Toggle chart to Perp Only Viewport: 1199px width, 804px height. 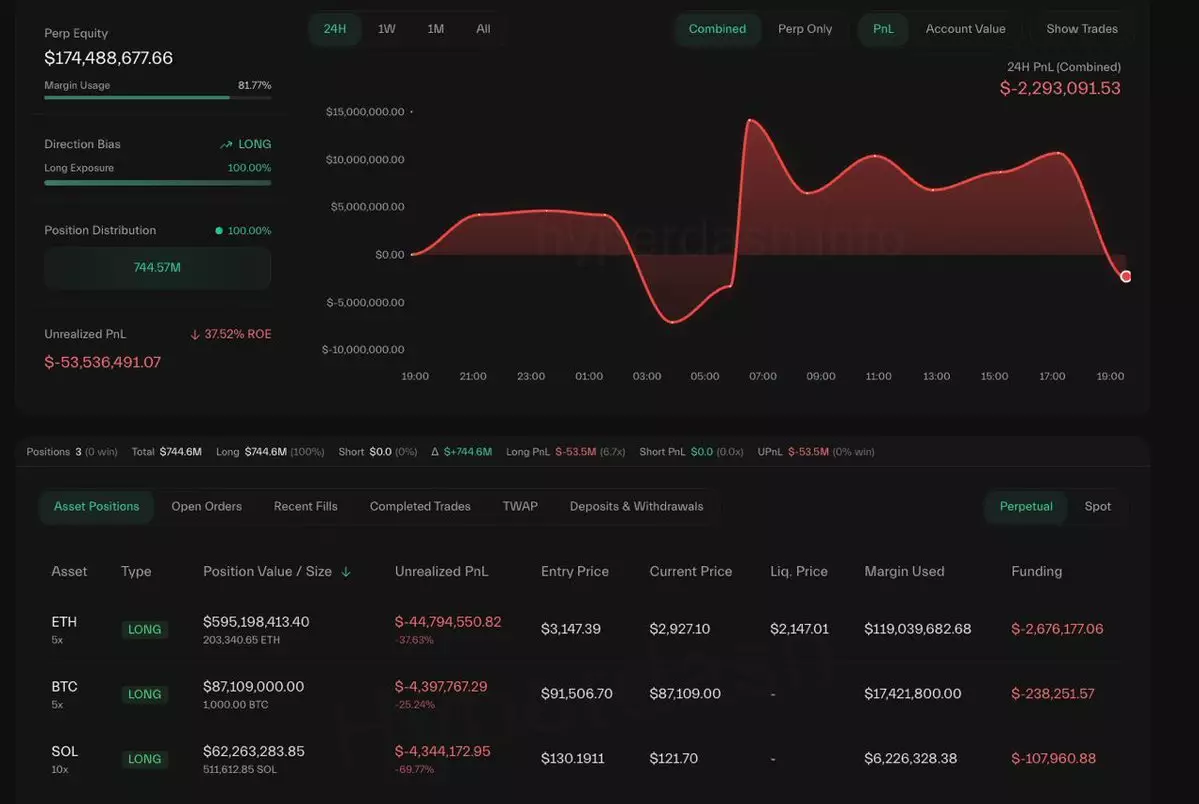coord(804,29)
